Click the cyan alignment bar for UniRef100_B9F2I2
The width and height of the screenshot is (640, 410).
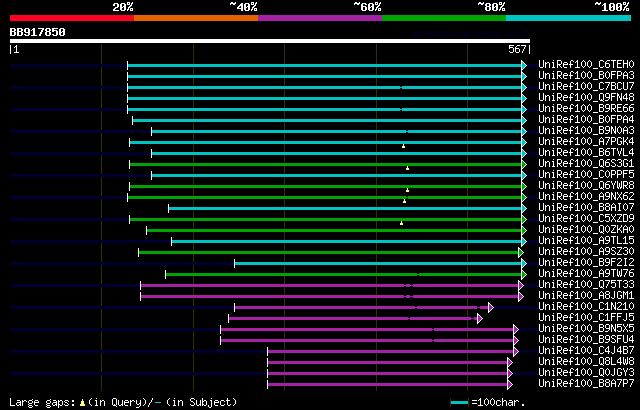pyautogui.click(x=378, y=264)
